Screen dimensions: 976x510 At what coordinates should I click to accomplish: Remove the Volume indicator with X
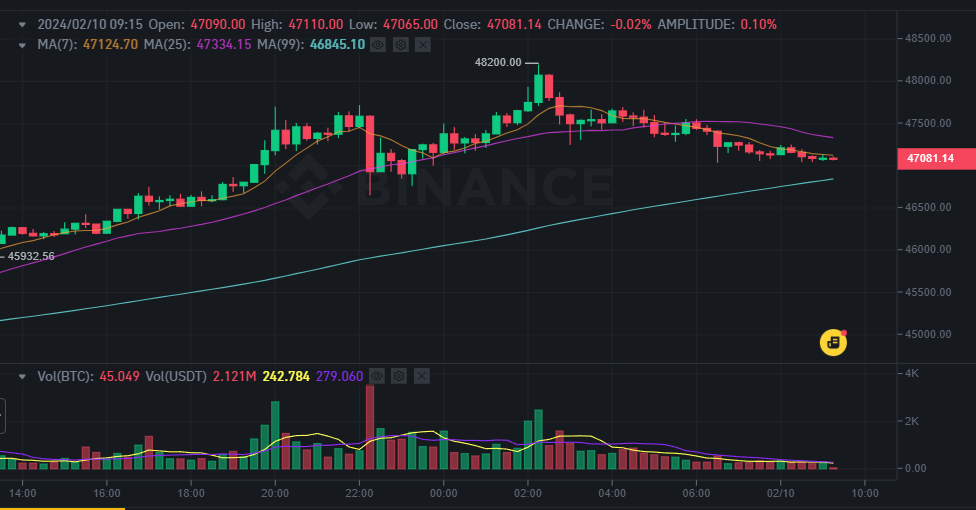point(422,376)
